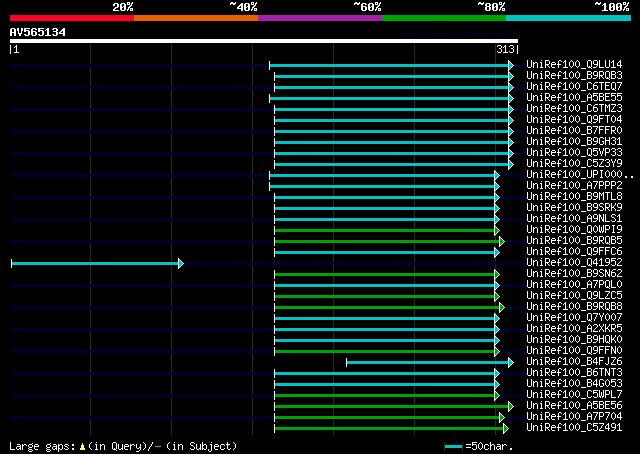Click the red ~20% identity legend segment
Viewport: 640px width, 454px height.
tap(71, 18)
